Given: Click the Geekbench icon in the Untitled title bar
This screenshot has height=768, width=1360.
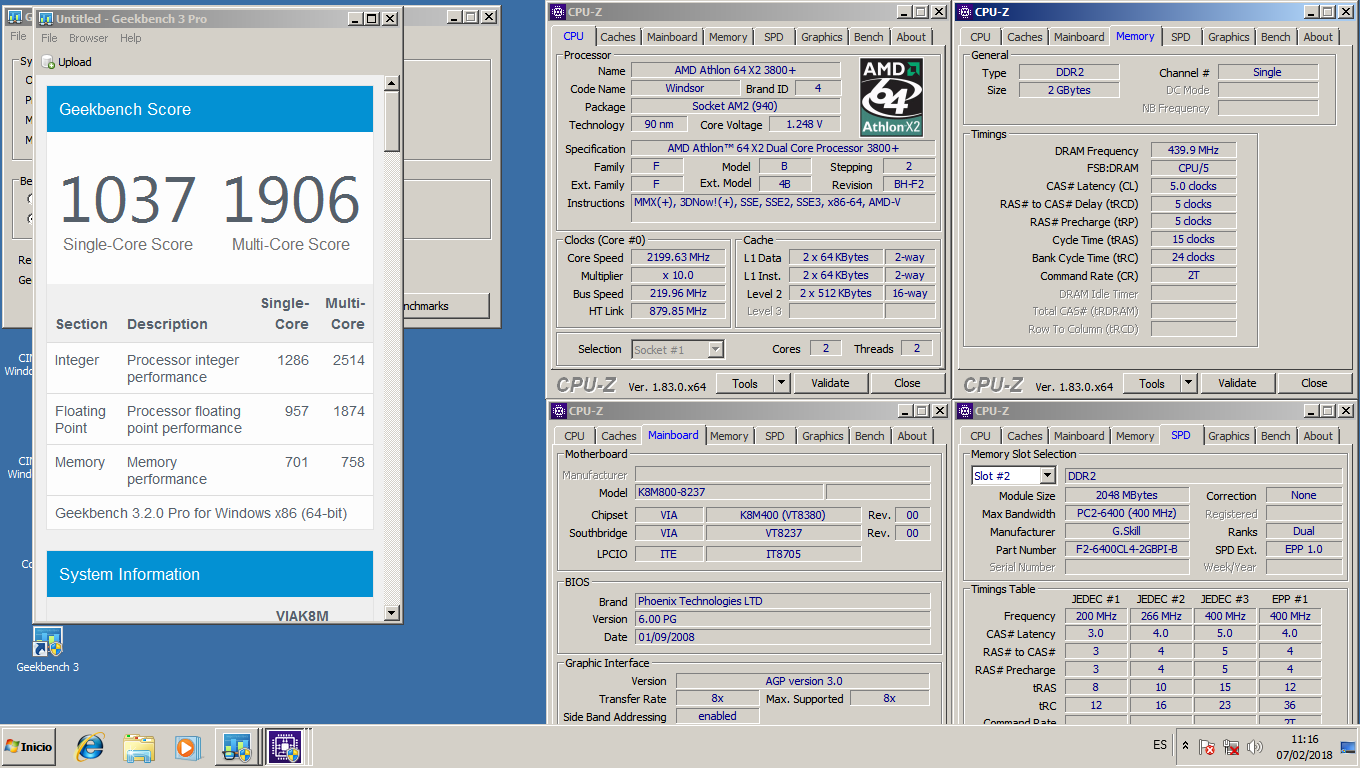Looking at the screenshot, I should [45, 19].
